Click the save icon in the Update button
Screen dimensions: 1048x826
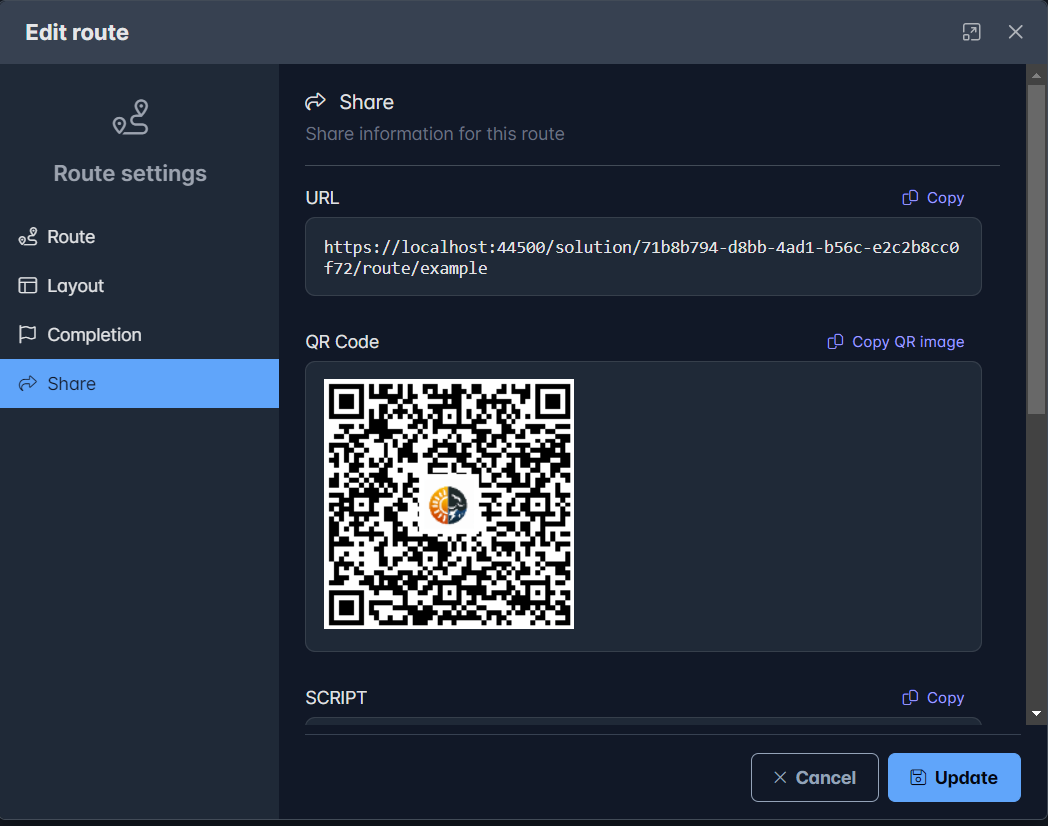tap(918, 777)
